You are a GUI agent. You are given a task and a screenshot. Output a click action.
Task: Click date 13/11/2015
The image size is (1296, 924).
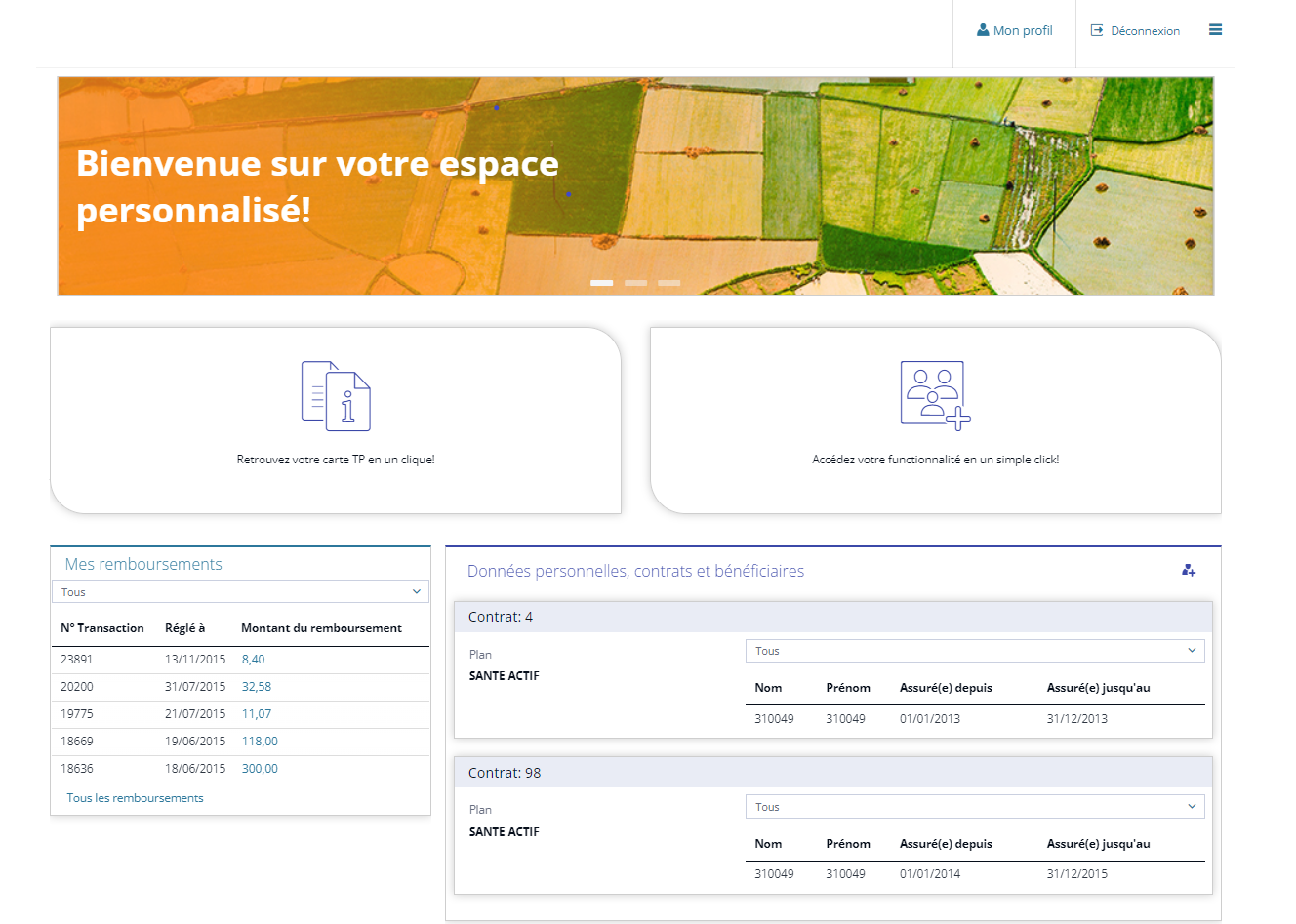click(x=195, y=660)
